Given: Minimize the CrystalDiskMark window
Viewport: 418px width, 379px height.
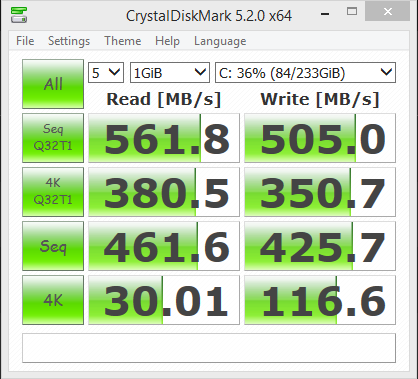Looking at the screenshot, I should (325, 13).
